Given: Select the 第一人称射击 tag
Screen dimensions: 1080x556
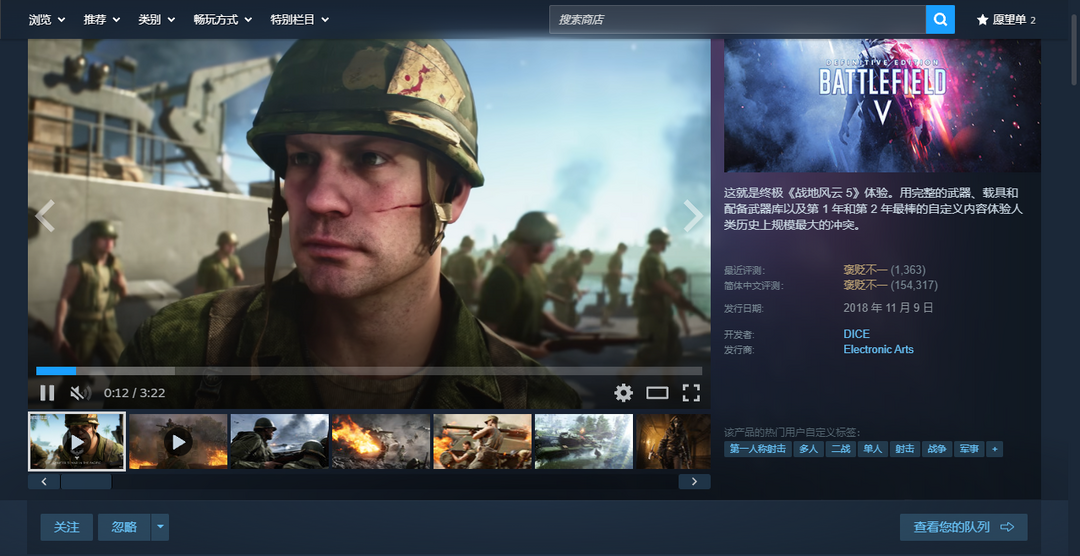Looking at the screenshot, I should [758, 449].
